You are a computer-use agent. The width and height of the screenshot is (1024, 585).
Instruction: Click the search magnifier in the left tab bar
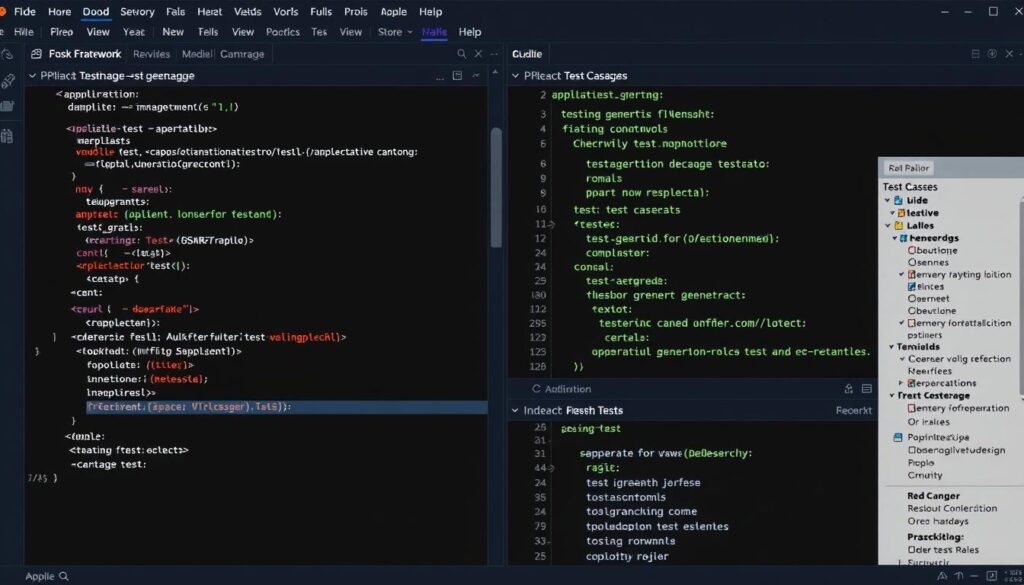point(462,54)
